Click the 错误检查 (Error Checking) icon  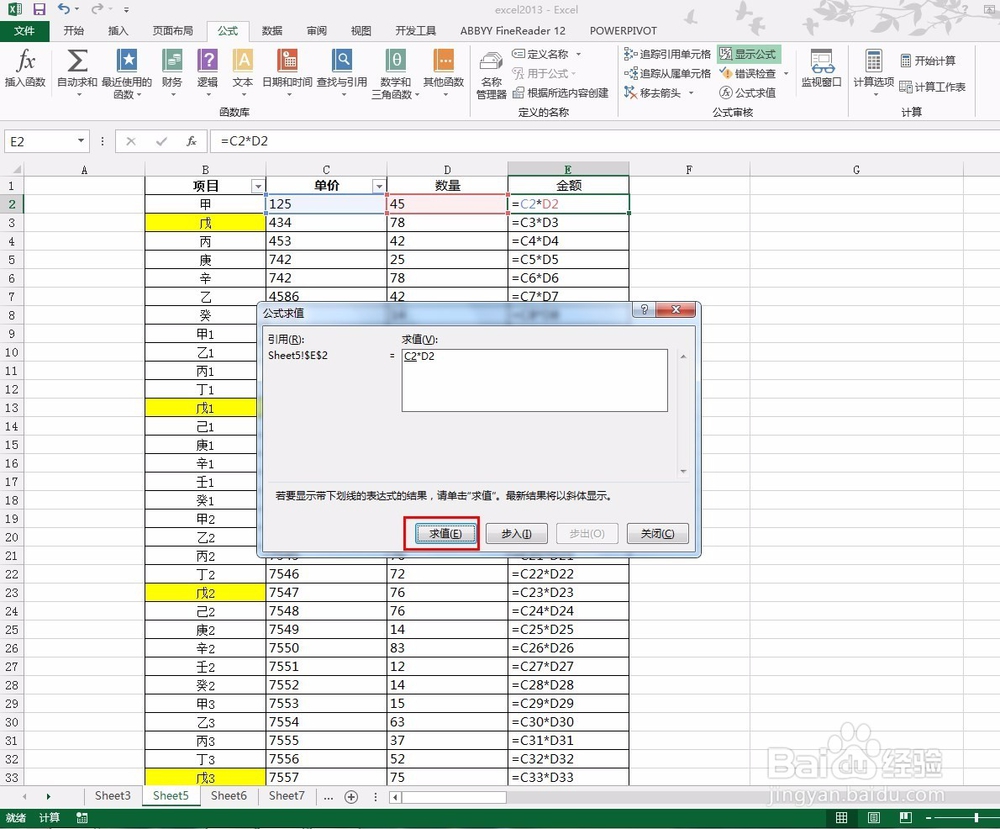tap(751, 73)
